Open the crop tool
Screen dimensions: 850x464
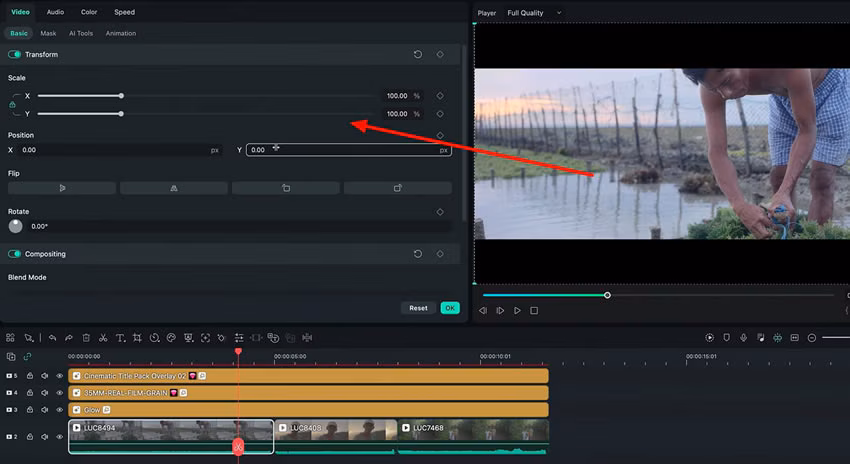click(x=137, y=338)
